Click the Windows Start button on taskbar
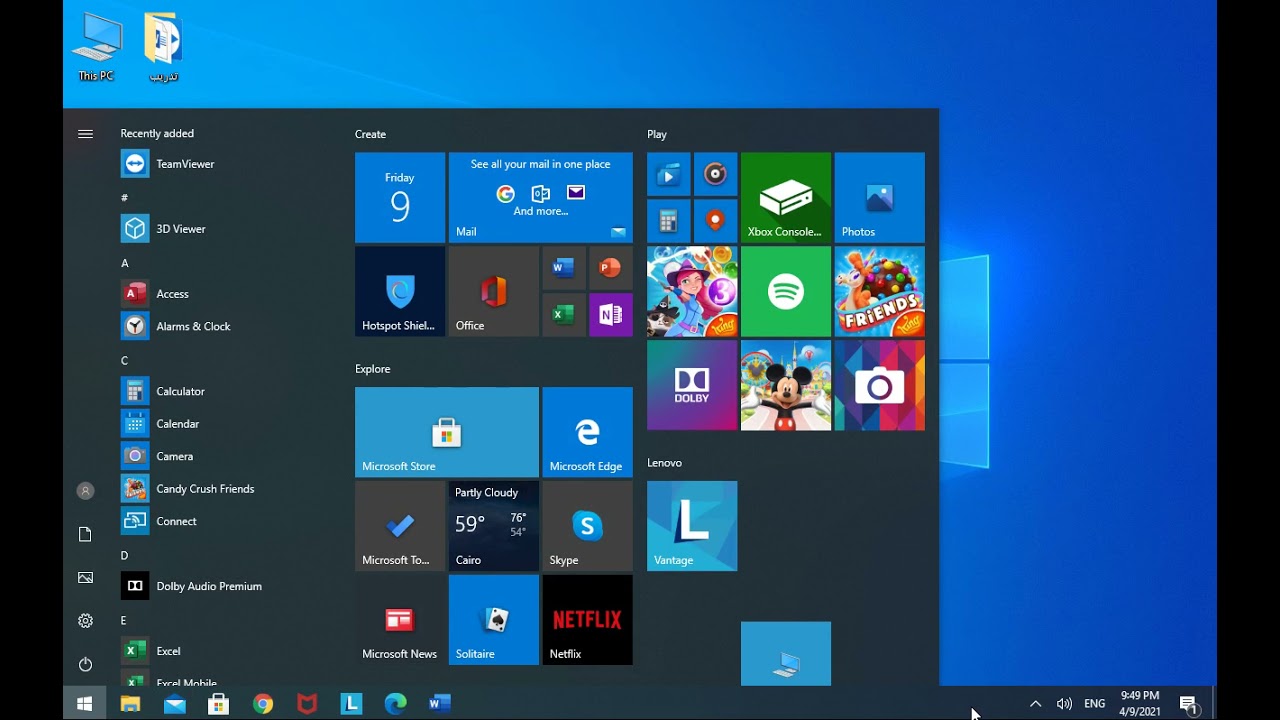The image size is (1280, 720). pos(85,704)
